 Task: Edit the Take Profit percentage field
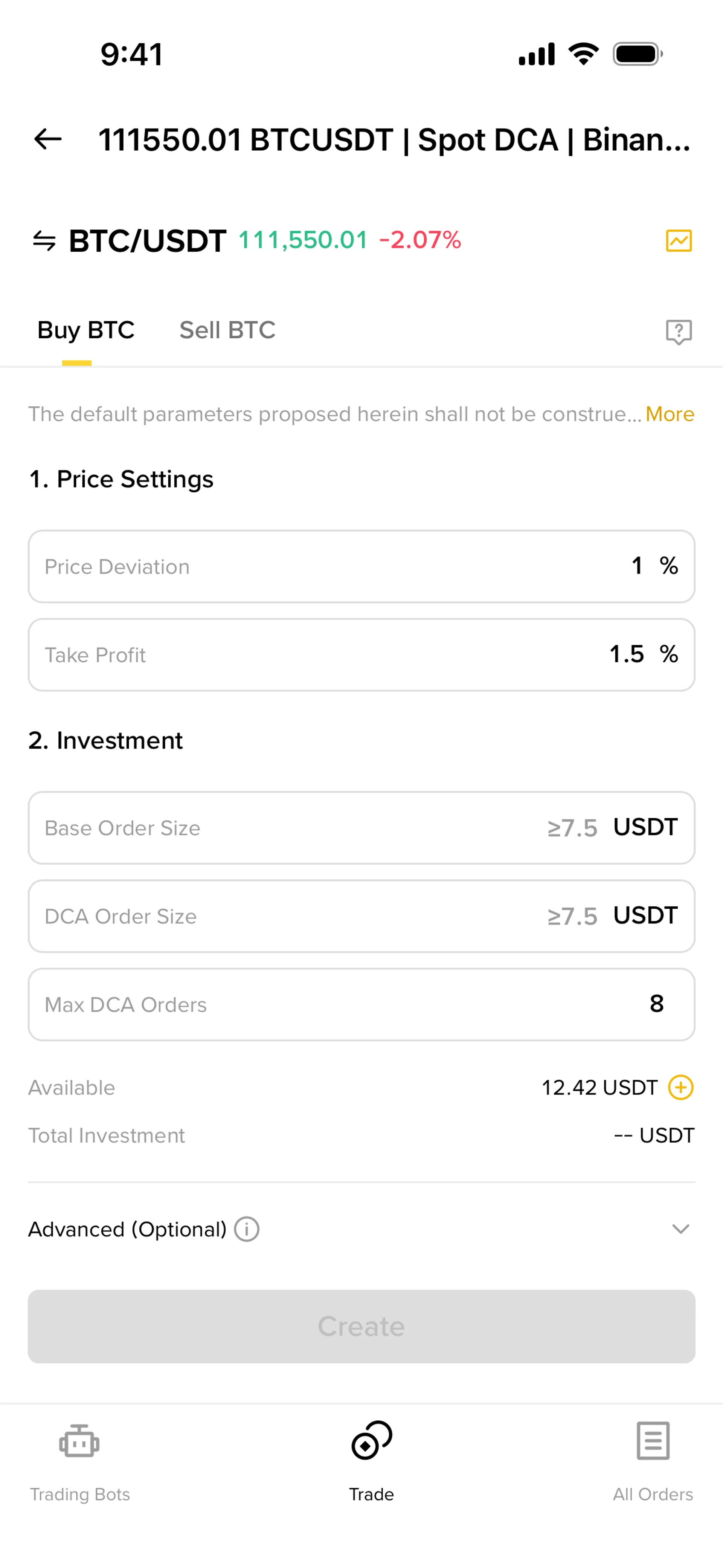(361, 654)
